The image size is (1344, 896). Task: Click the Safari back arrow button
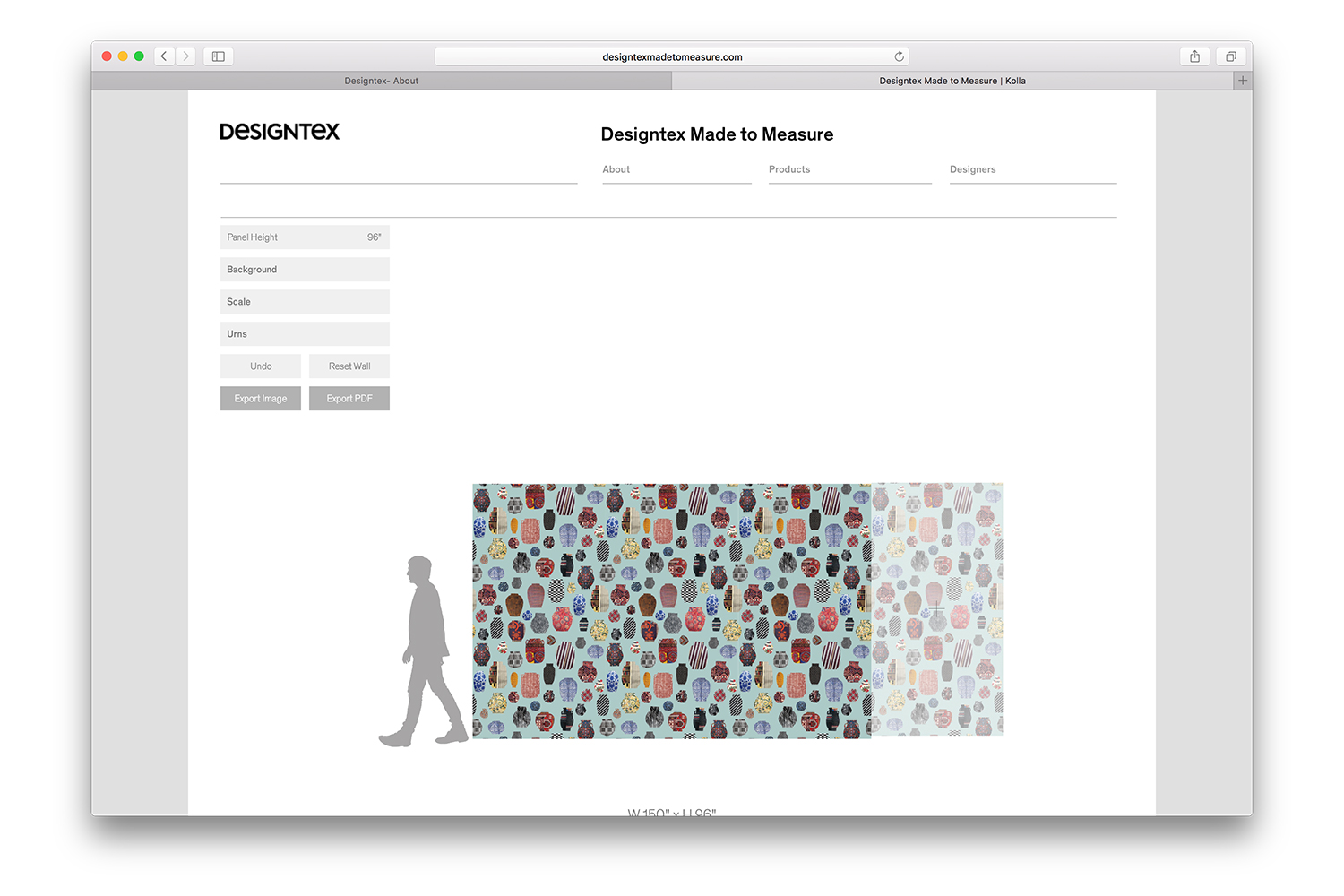164,56
